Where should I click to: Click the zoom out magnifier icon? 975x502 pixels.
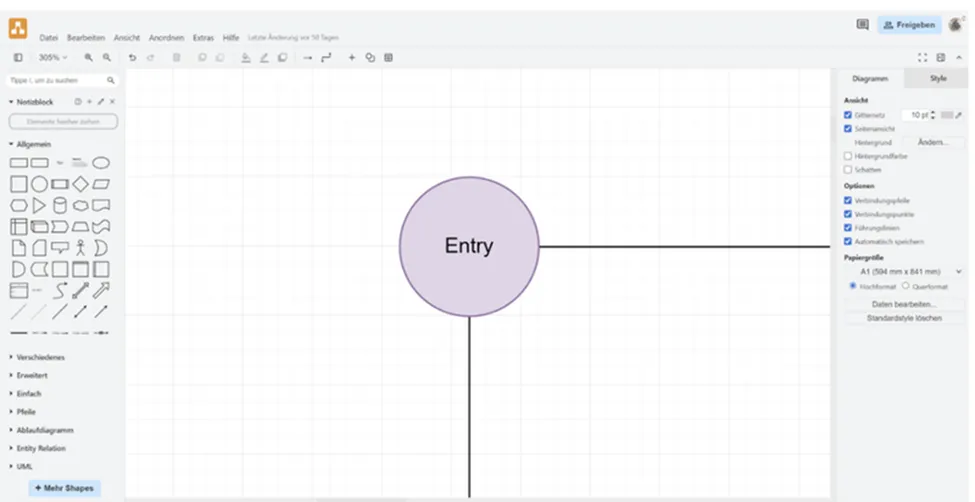[107, 57]
